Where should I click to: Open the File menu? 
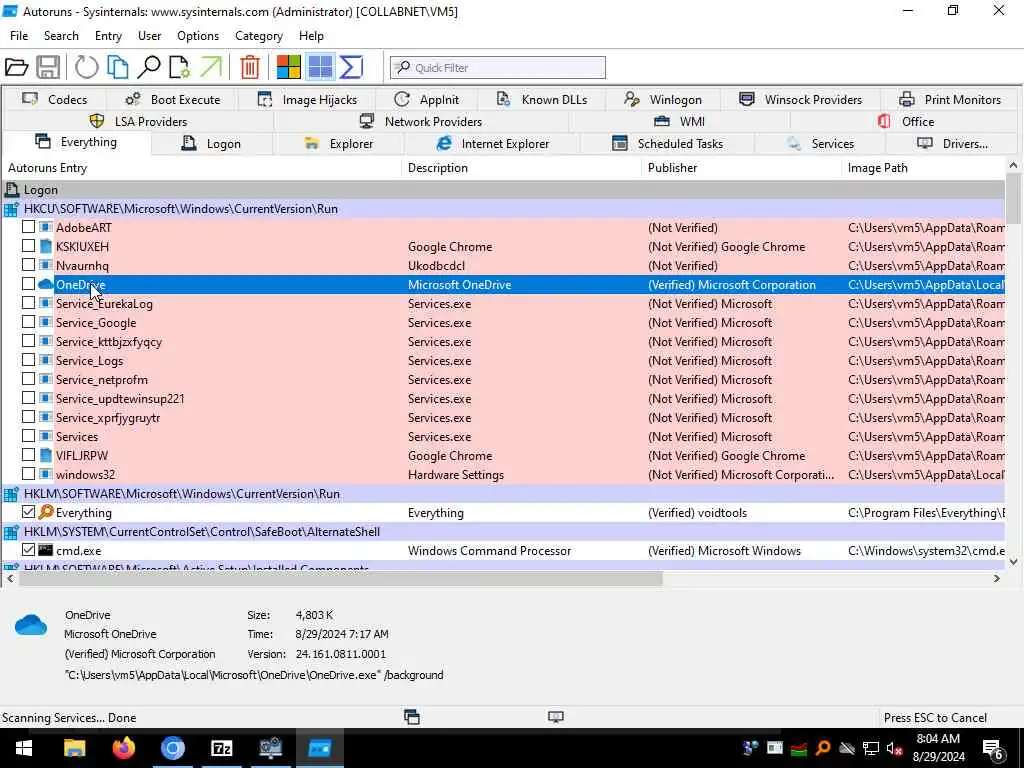19,36
